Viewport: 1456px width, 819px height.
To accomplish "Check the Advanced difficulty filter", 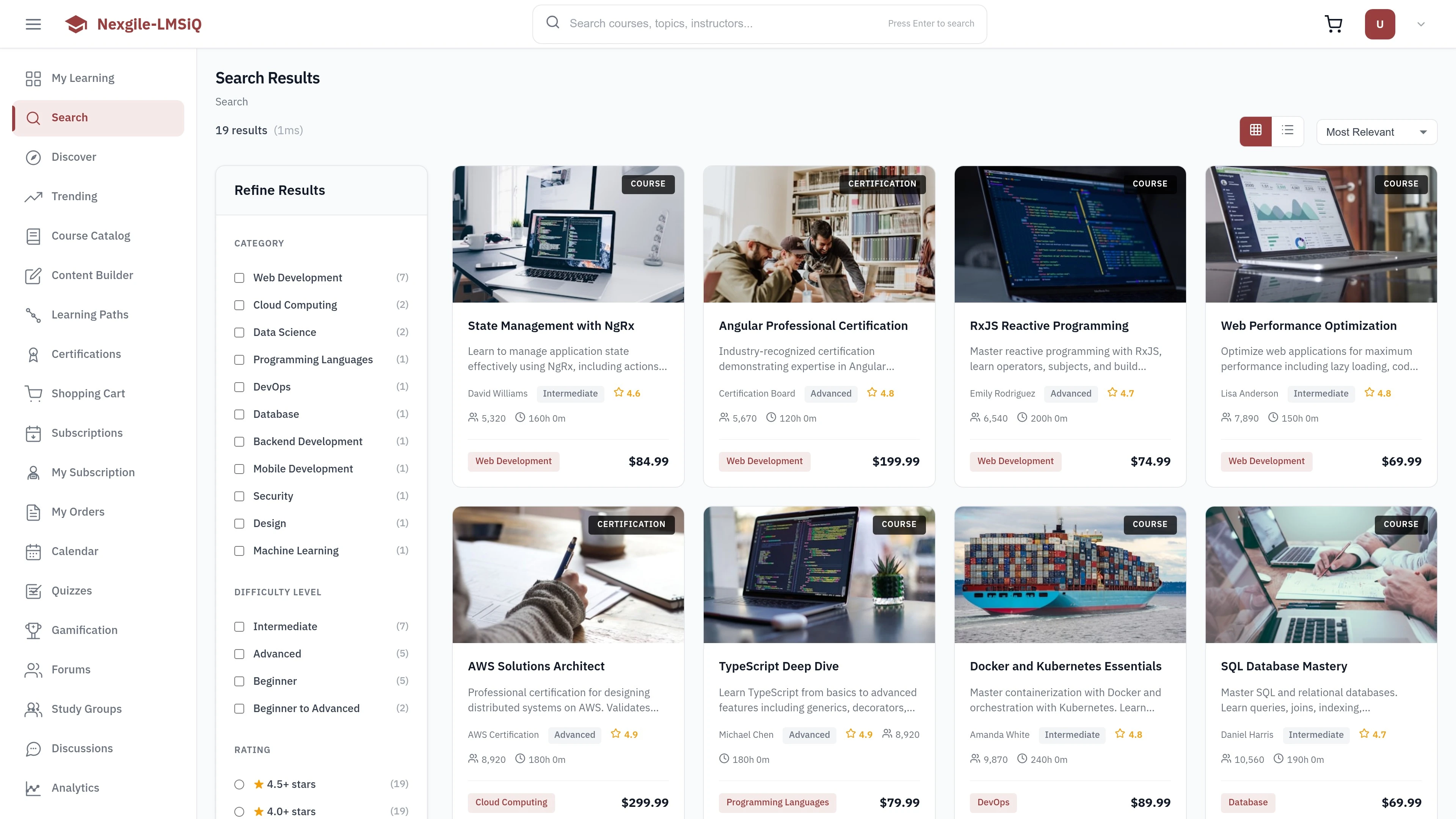I will click(x=239, y=654).
